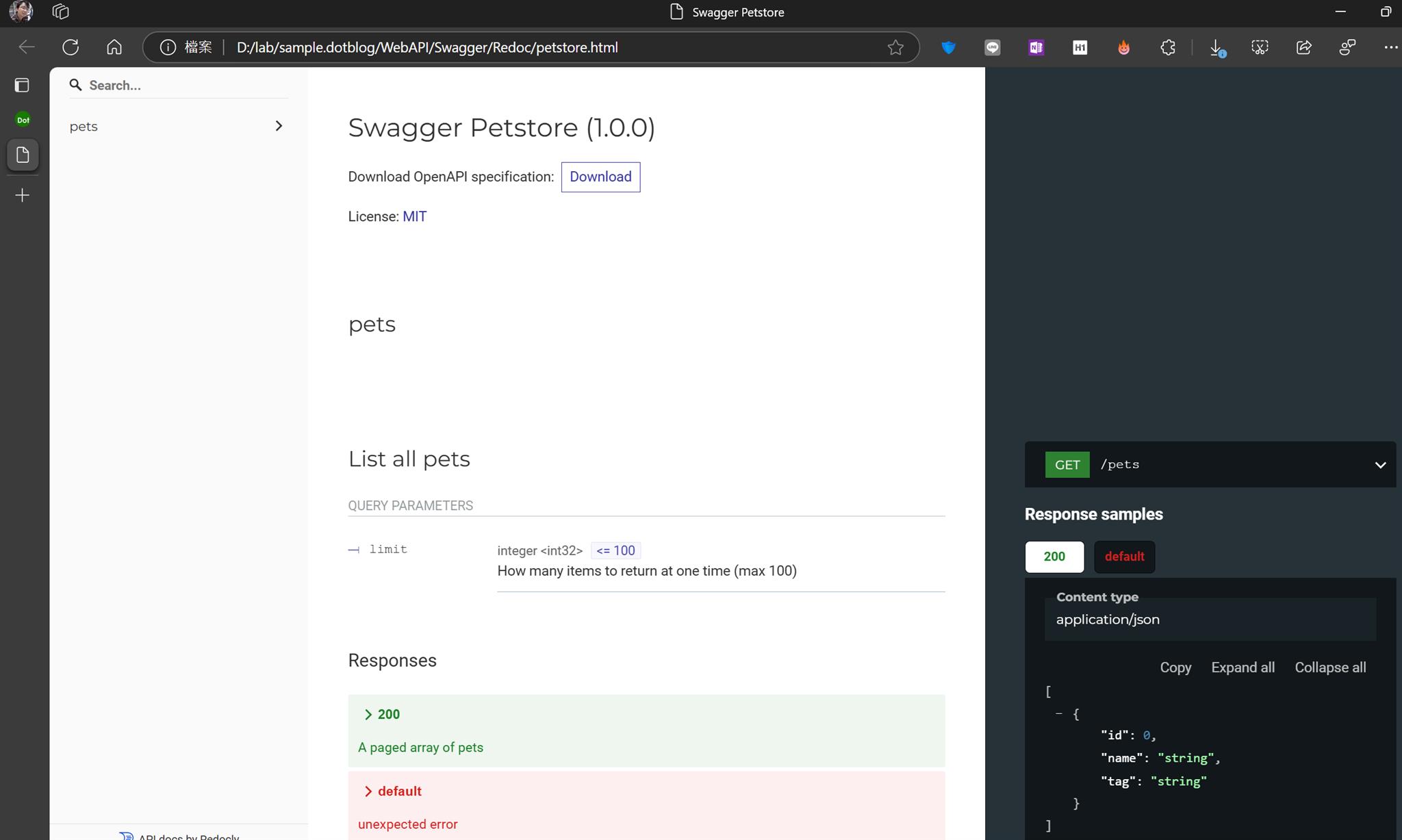Download the OpenAPI specification
The height and width of the screenshot is (840, 1402).
[x=600, y=177]
